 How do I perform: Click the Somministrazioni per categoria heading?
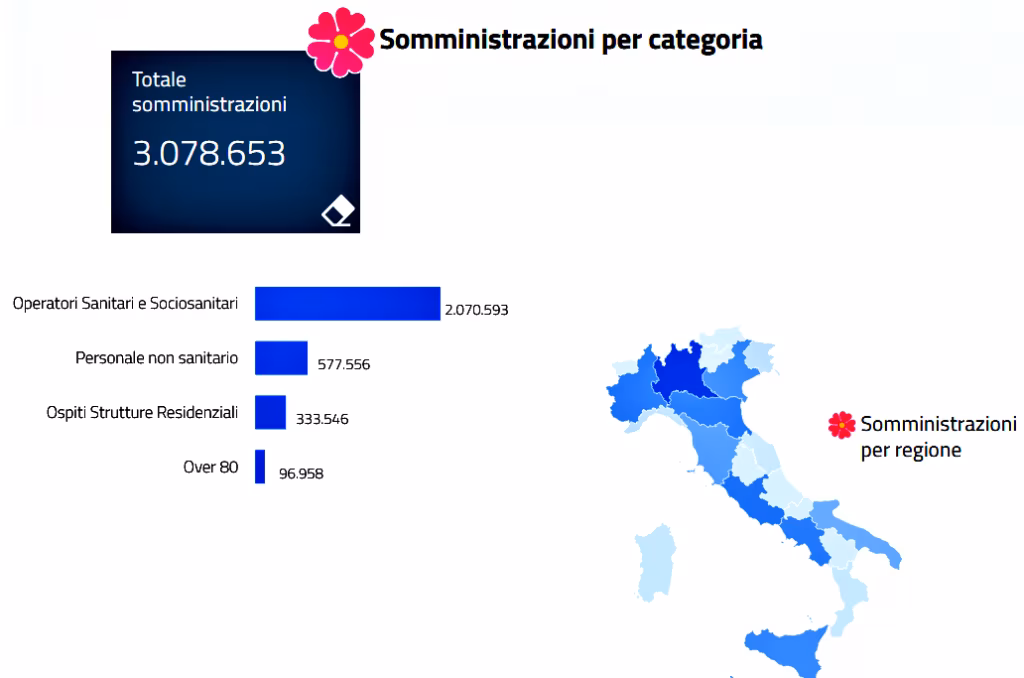570,40
